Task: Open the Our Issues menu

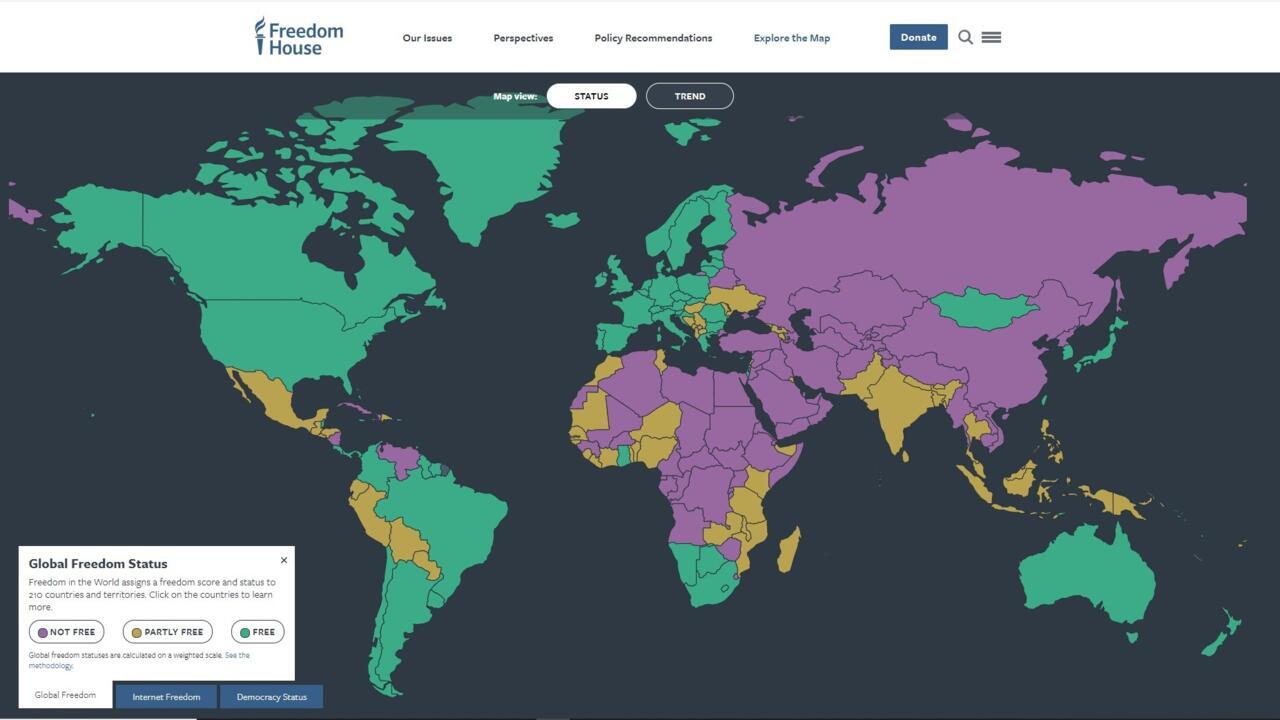Action: pos(427,38)
